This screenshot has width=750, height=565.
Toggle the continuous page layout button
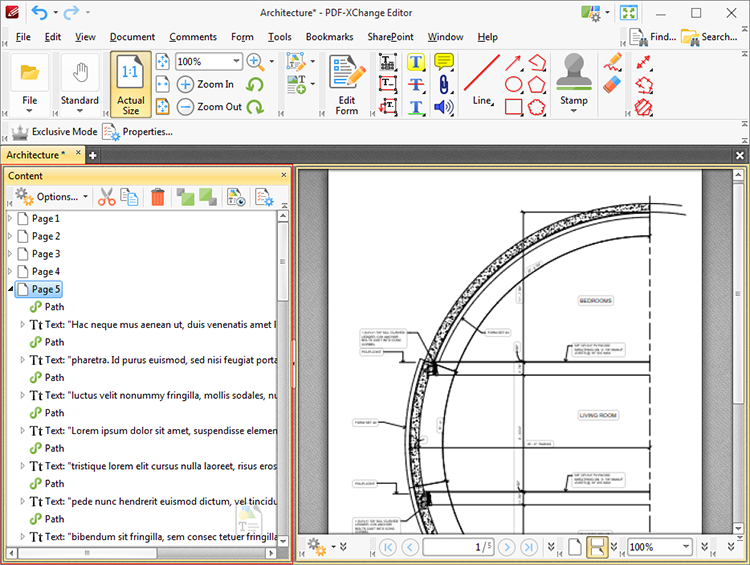pos(597,547)
